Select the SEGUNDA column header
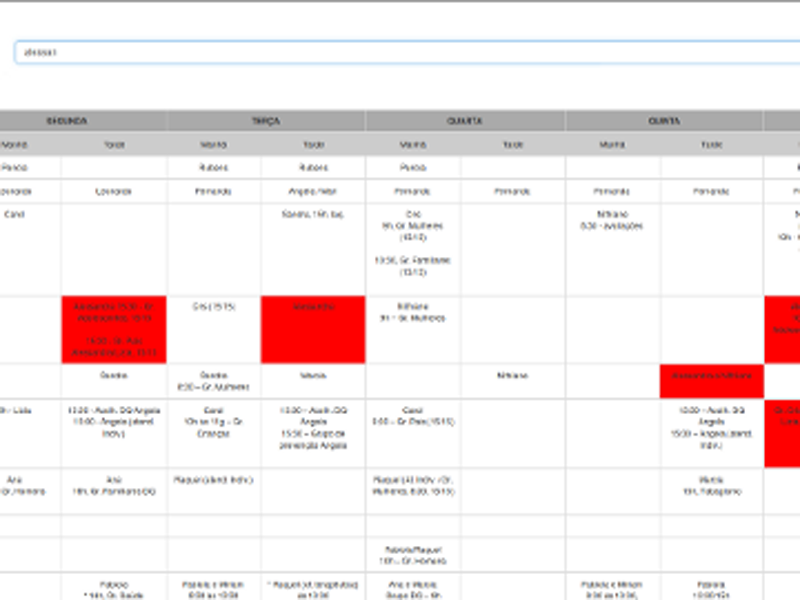800x600 pixels. point(68,121)
